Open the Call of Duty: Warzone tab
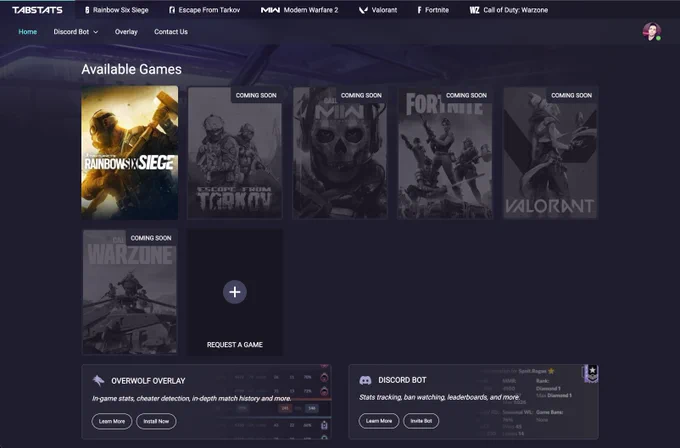 [x=509, y=10]
